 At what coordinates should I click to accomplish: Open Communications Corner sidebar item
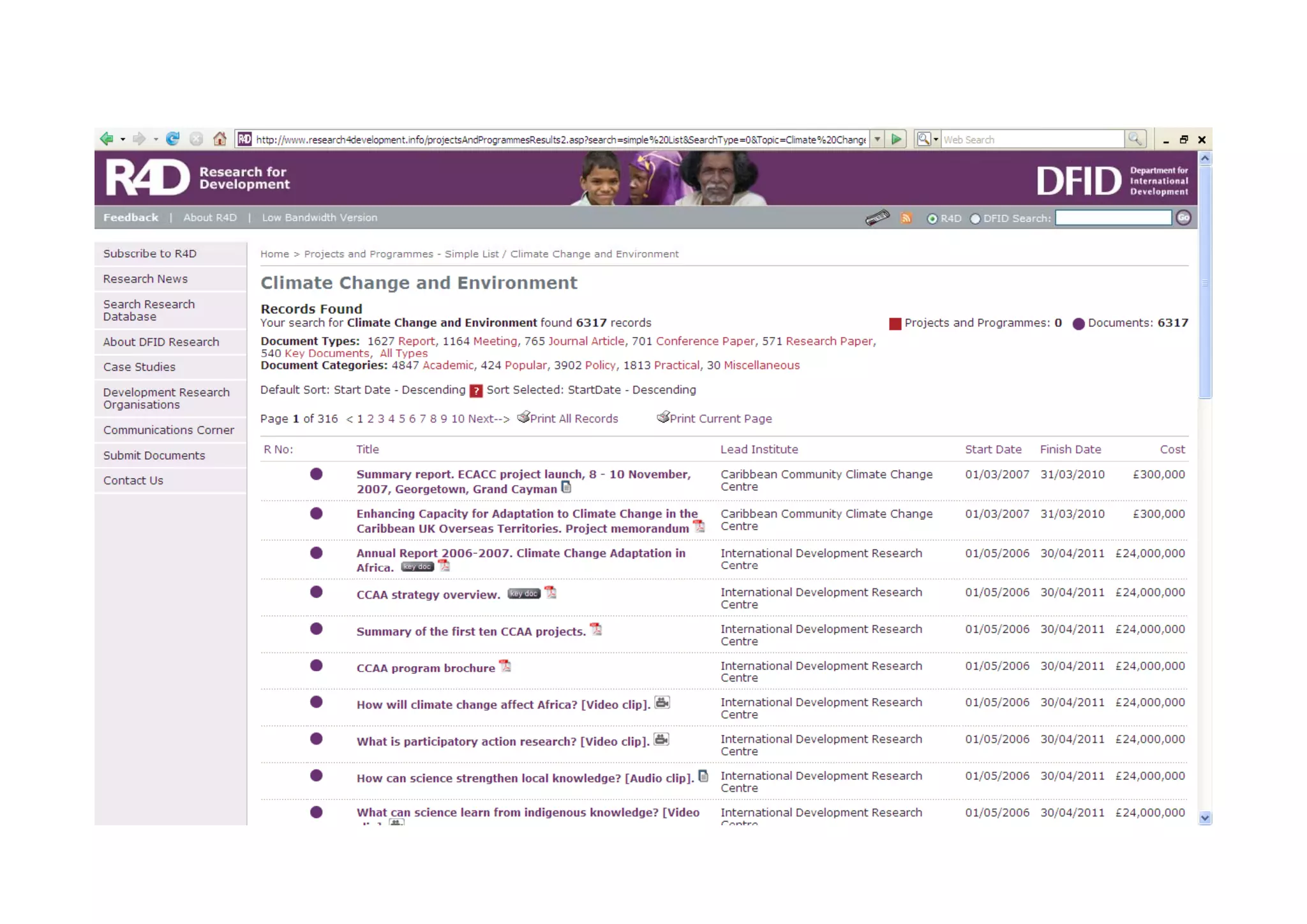point(170,431)
